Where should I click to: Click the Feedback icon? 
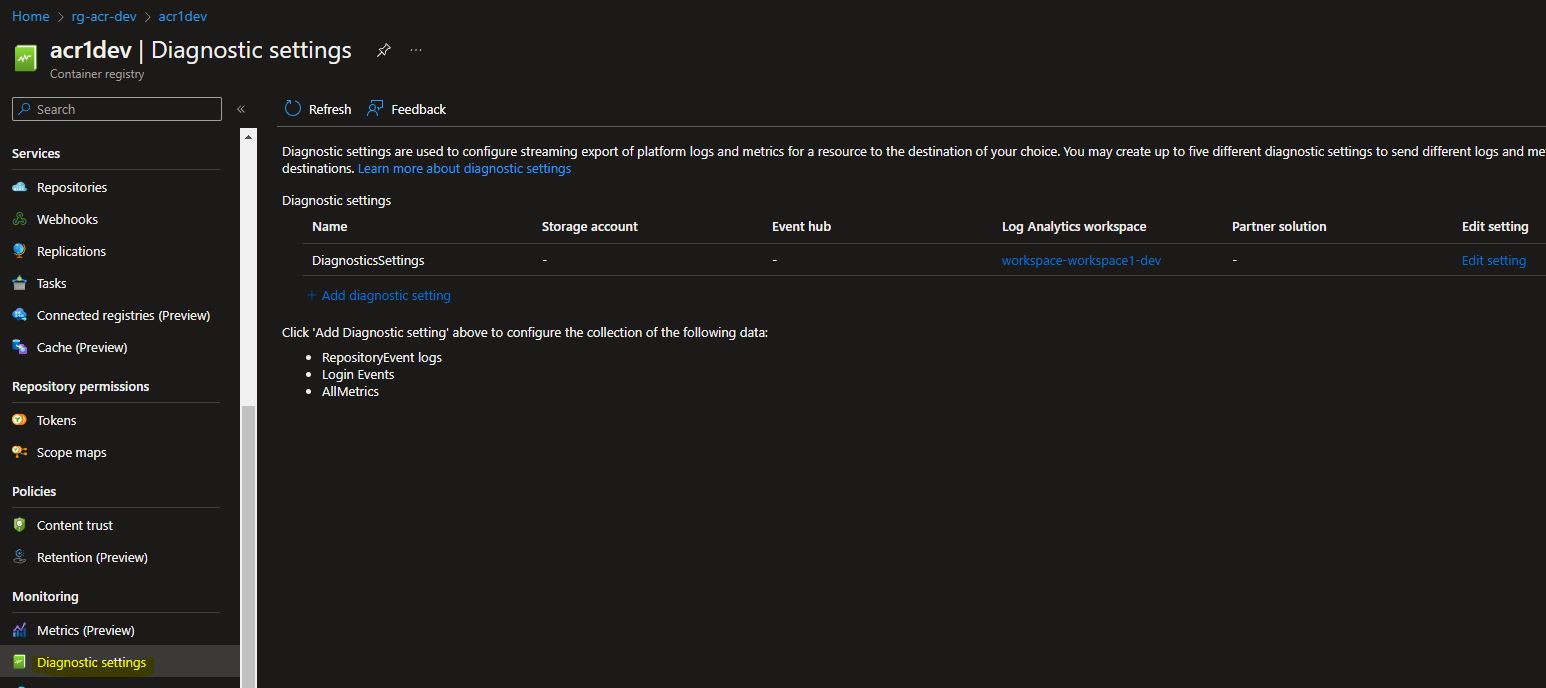pyautogui.click(x=375, y=109)
